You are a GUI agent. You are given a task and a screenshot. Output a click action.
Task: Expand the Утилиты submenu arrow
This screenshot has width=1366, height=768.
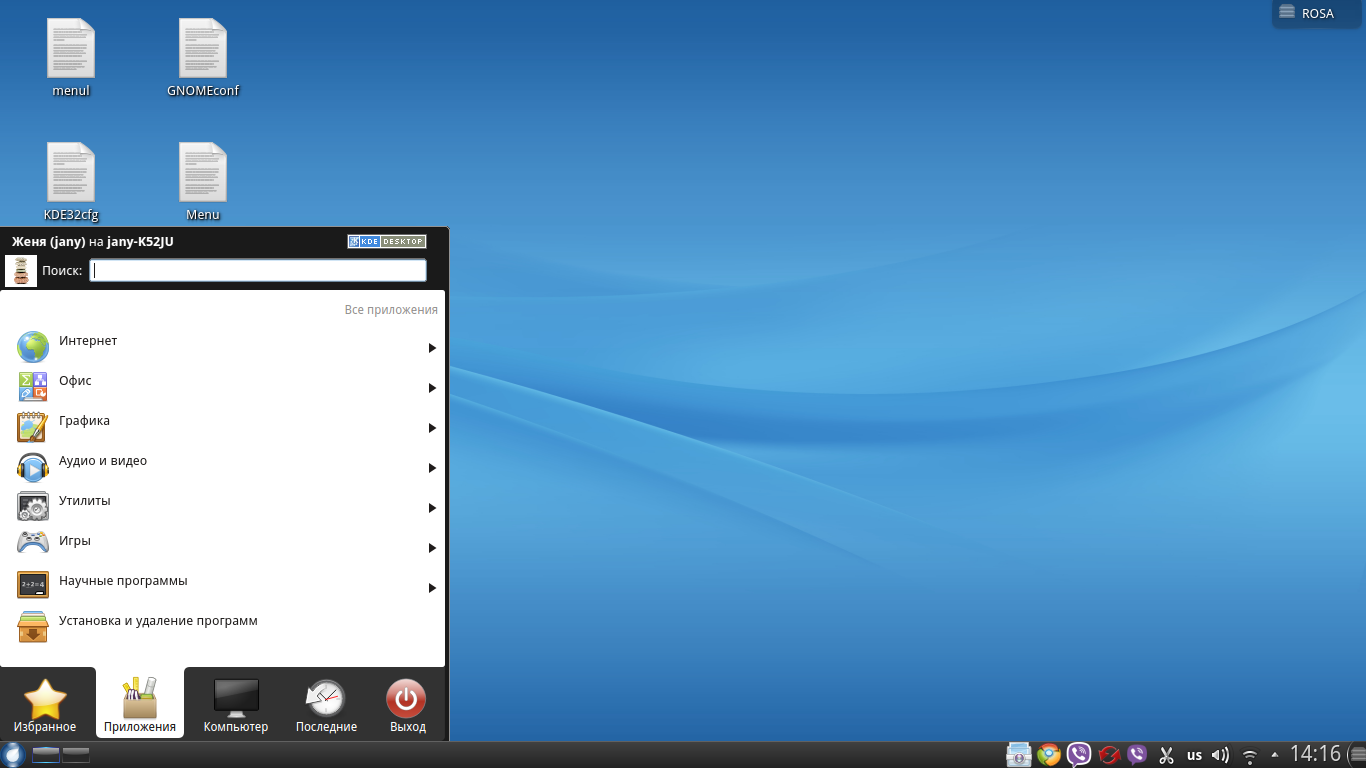click(x=432, y=508)
